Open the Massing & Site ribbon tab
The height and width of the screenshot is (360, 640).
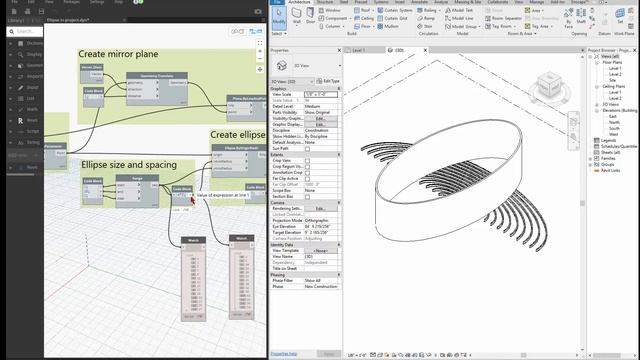(468, 2)
